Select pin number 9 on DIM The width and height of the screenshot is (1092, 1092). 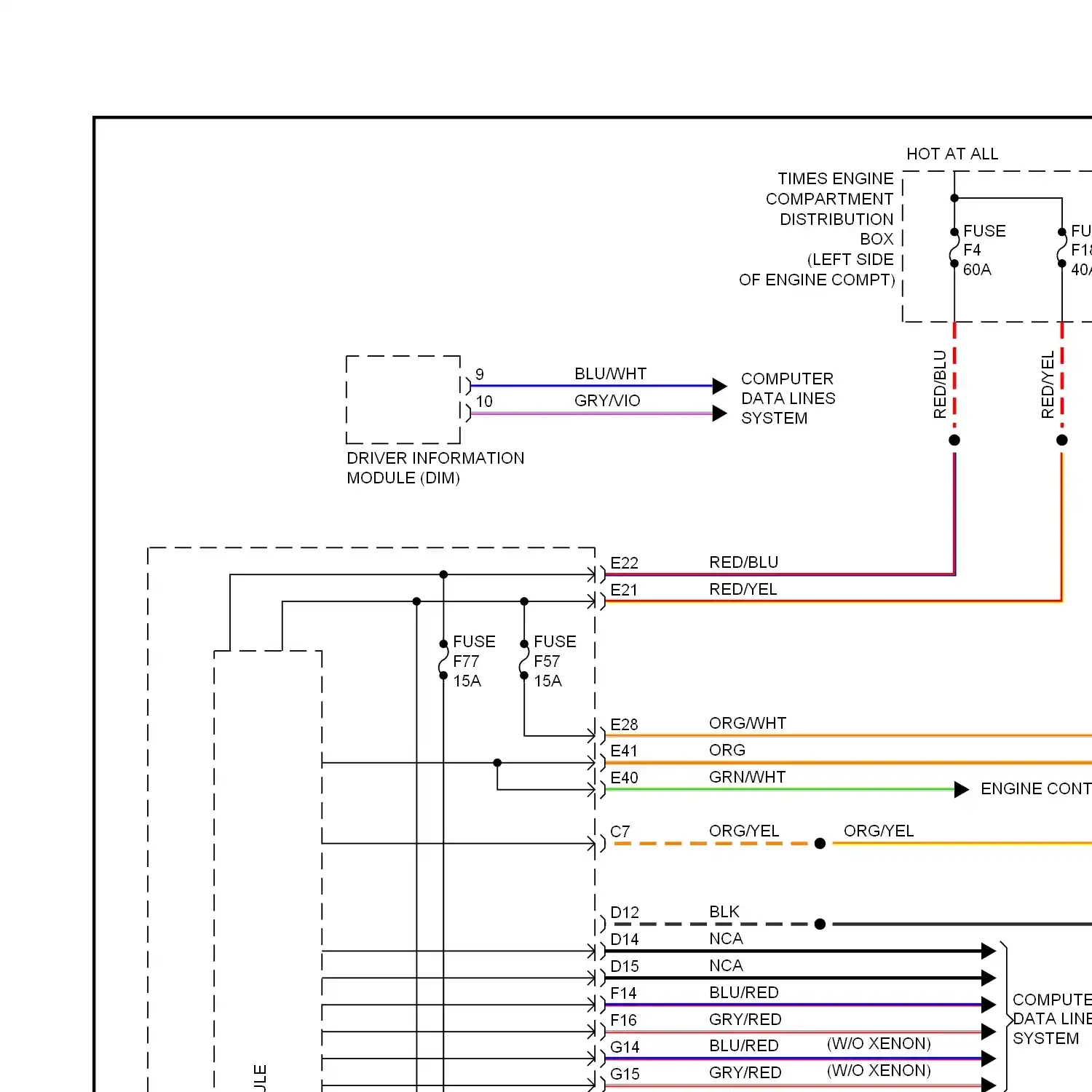coord(480,374)
